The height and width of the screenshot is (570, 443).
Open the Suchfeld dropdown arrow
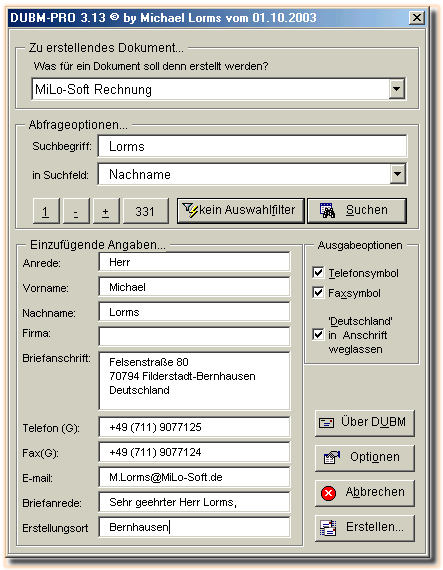(x=398, y=174)
